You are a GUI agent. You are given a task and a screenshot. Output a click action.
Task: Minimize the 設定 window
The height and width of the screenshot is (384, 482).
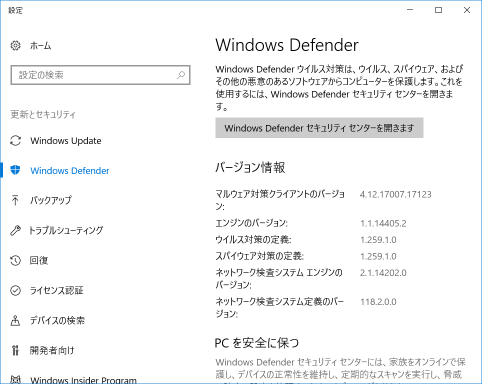pyautogui.click(x=410, y=10)
